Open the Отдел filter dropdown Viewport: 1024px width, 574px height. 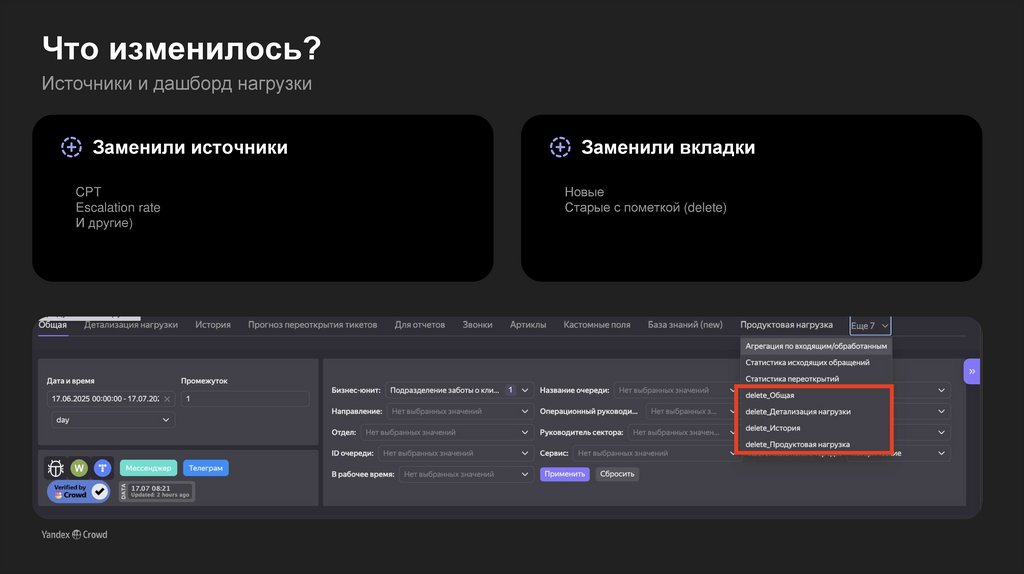click(x=446, y=432)
